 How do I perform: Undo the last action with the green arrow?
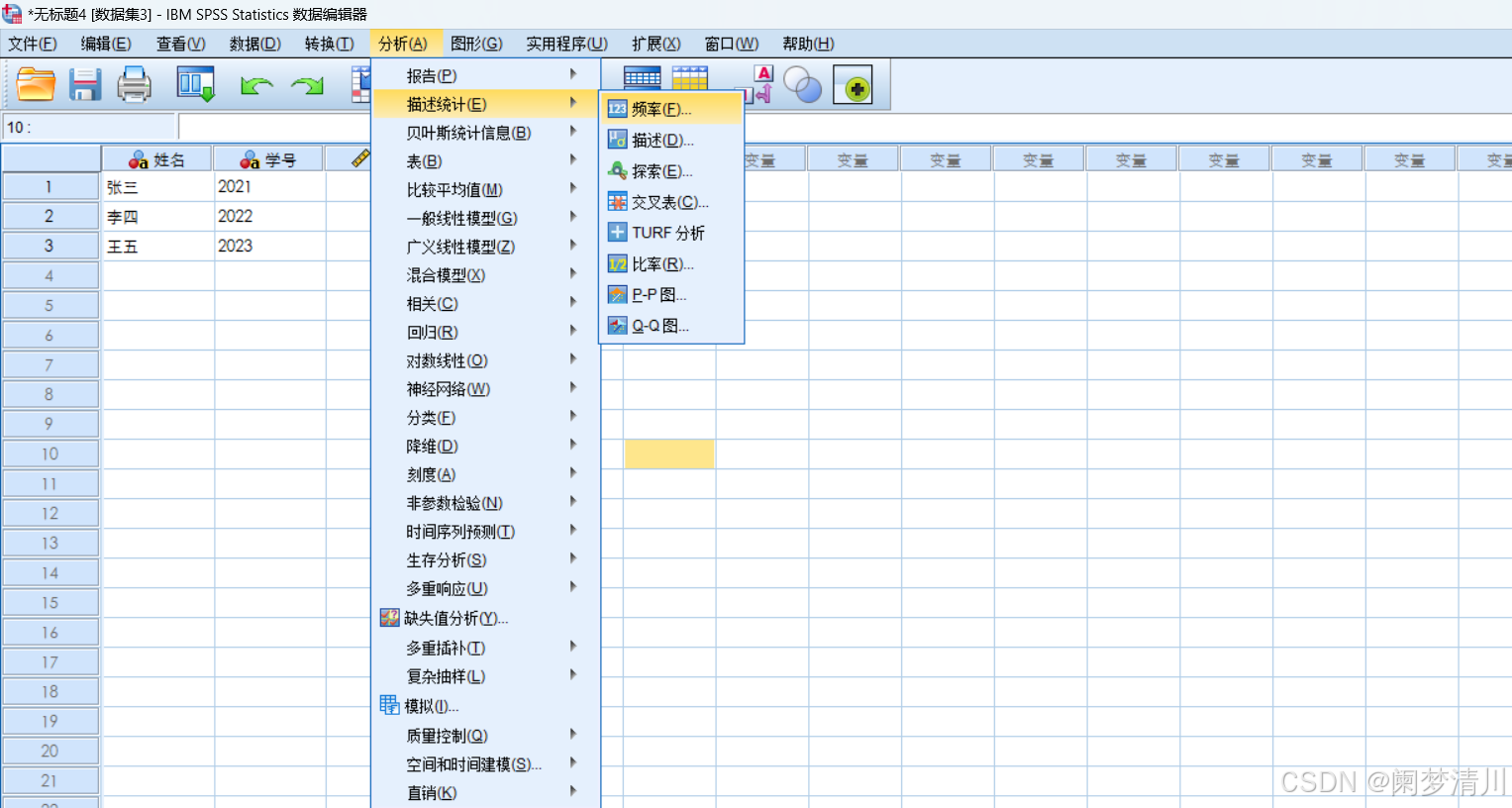click(x=256, y=86)
